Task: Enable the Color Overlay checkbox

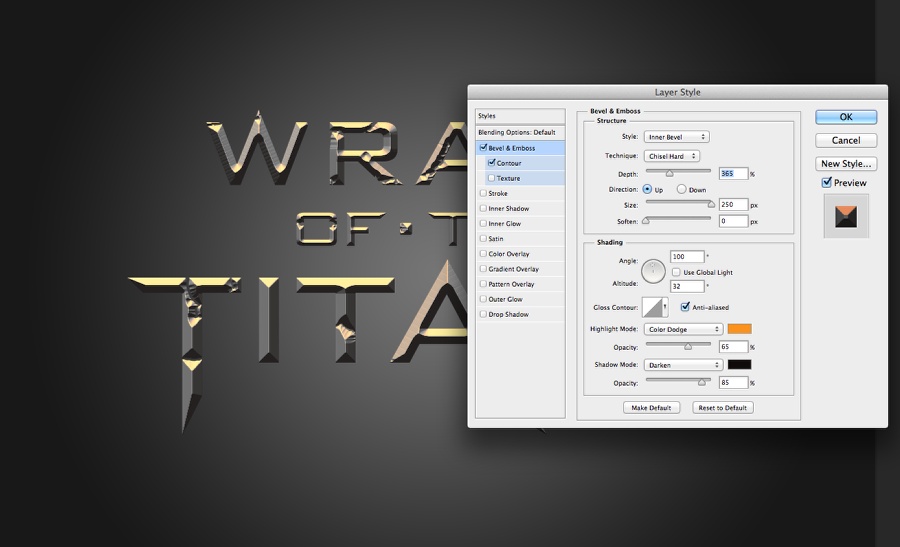Action: pyautogui.click(x=483, y=254)
